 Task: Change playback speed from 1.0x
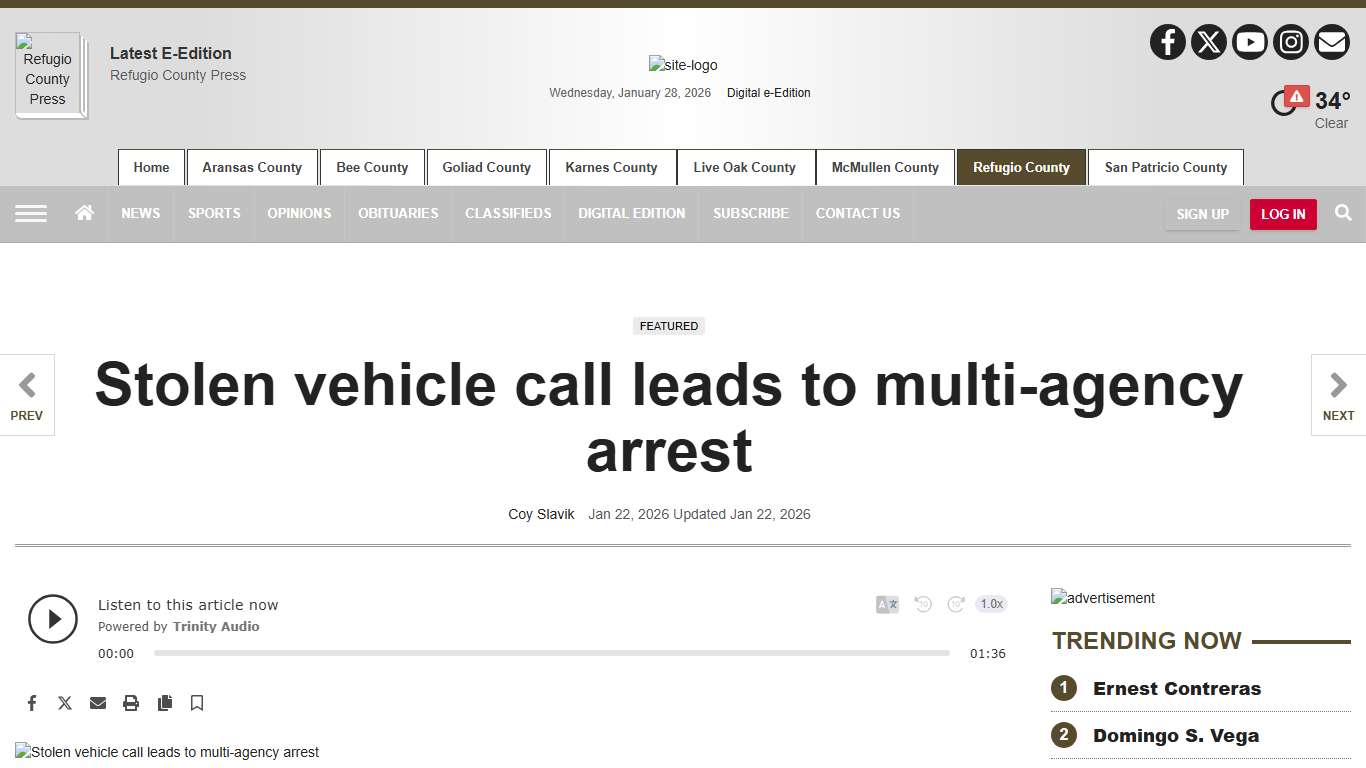pyautogui.click(x=991, y=604)
